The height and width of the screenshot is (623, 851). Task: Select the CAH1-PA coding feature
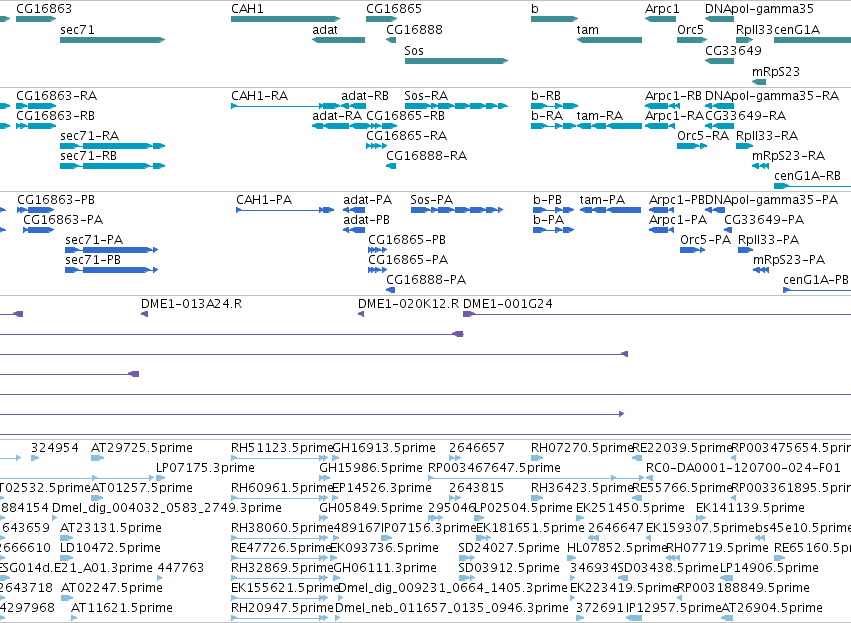point(285,210)
